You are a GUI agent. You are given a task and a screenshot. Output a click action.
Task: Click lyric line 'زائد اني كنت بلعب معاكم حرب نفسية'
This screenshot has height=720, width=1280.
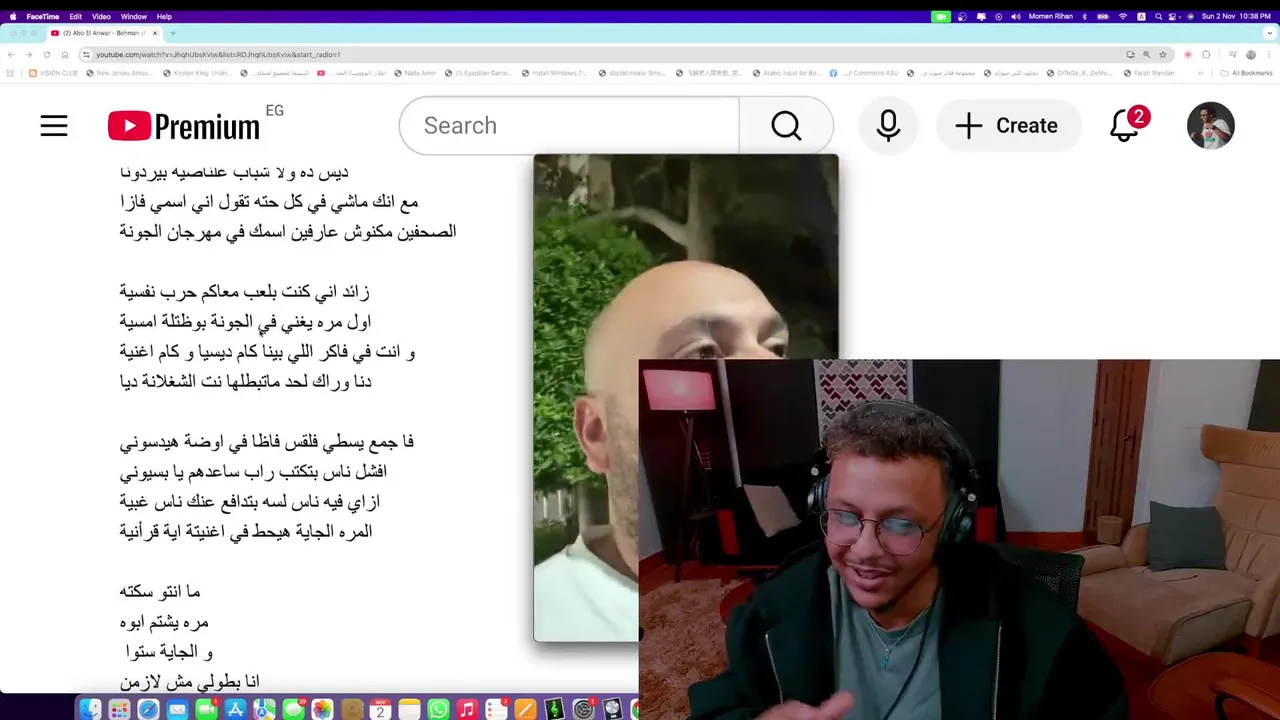244,292
